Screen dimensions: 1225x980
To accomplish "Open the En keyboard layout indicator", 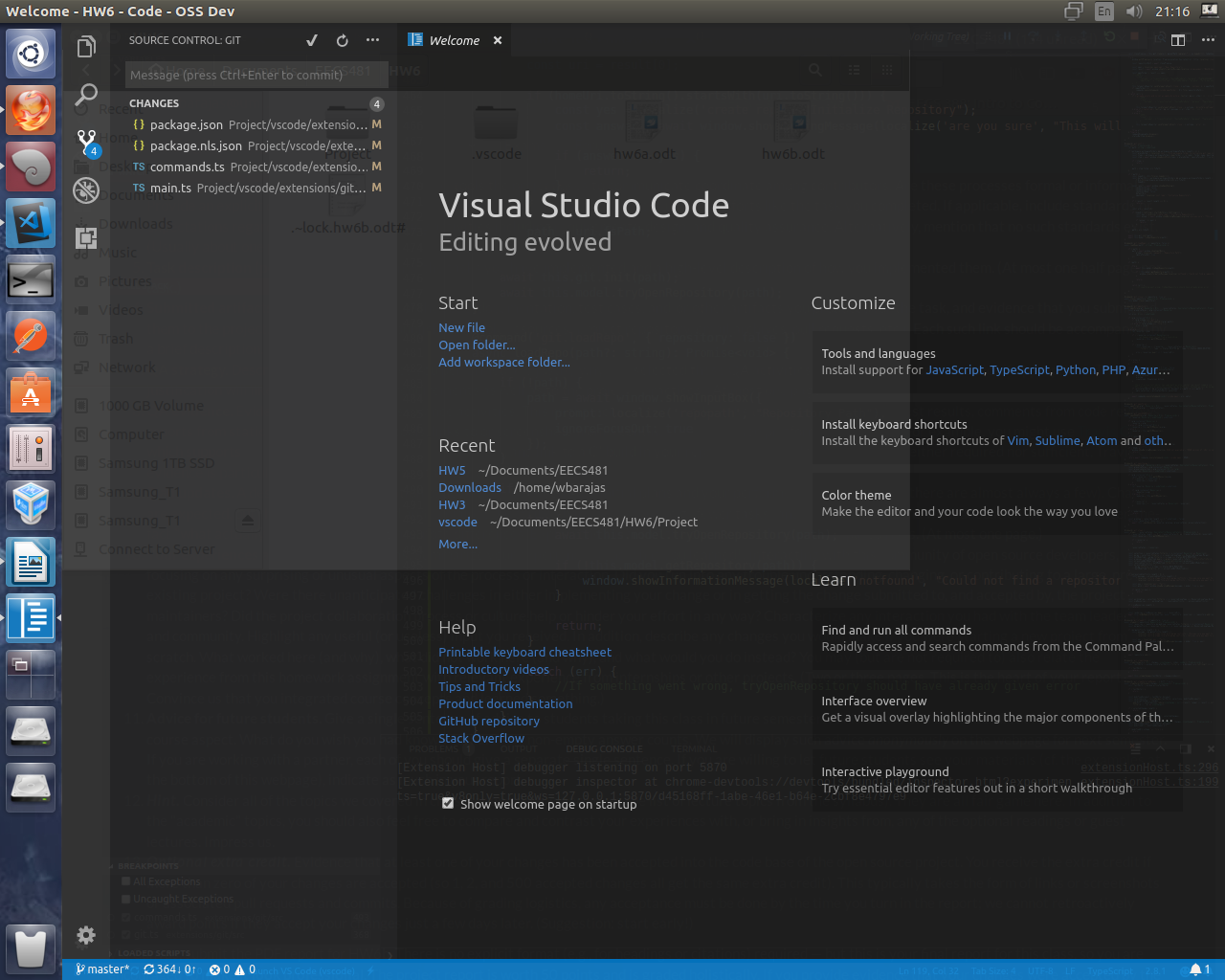I will click(x=1104, y=11).
